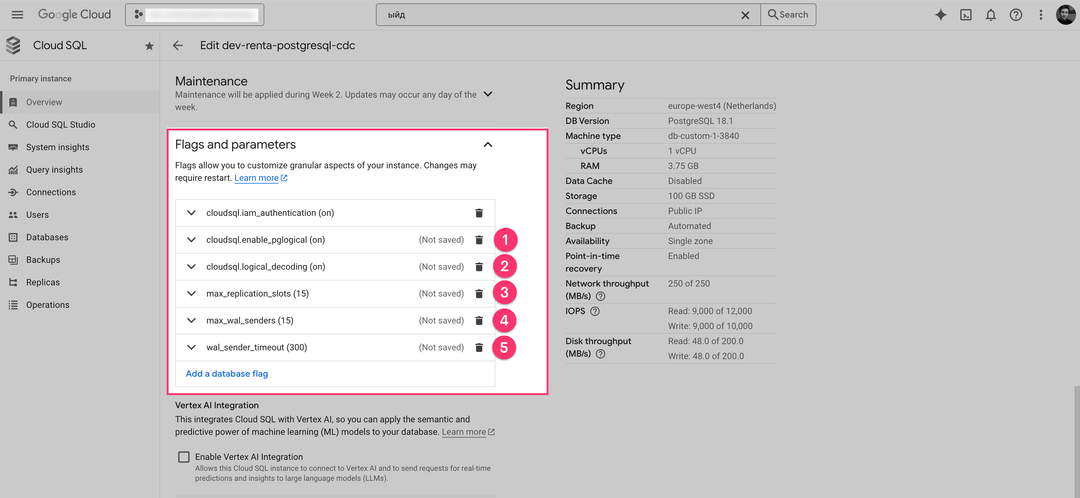Go back using the arrow beside Edit title
Image resolution: width=1080 pixels, height=498 pixels.
point(178,46)
